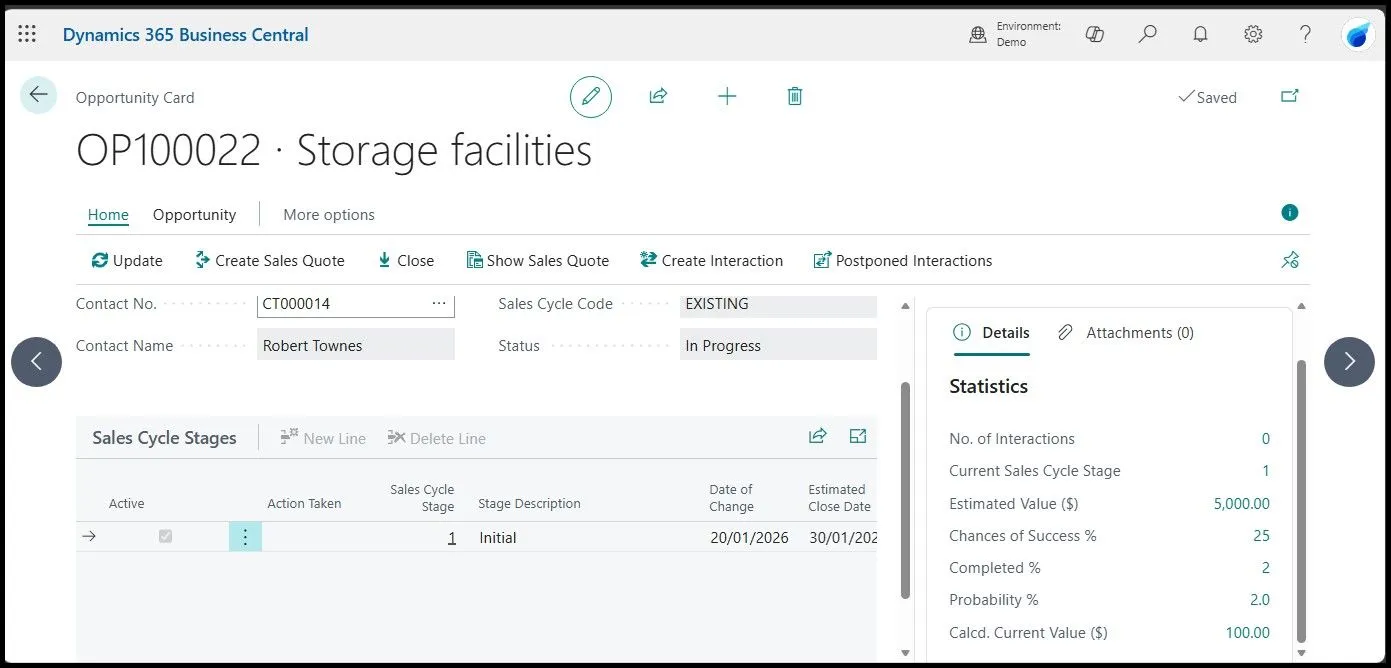Open the settings gear
The height and width of the screenshot is (668, 1391).
point(1253,34)
